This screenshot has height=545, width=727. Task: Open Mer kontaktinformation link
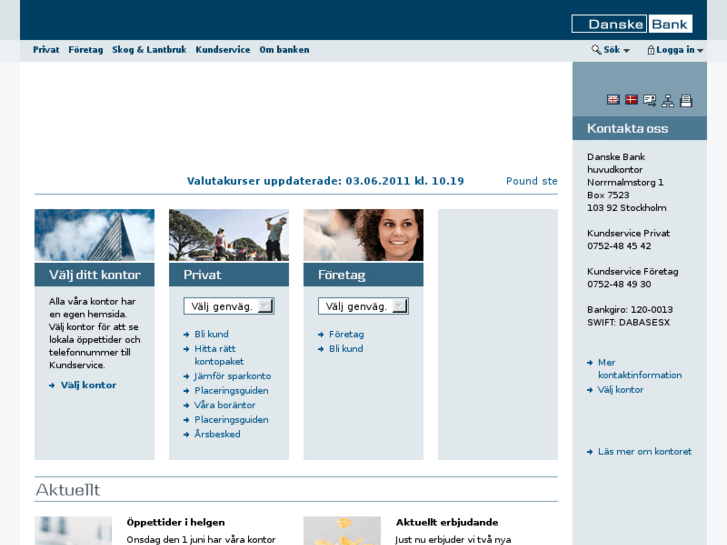point(640,369)
